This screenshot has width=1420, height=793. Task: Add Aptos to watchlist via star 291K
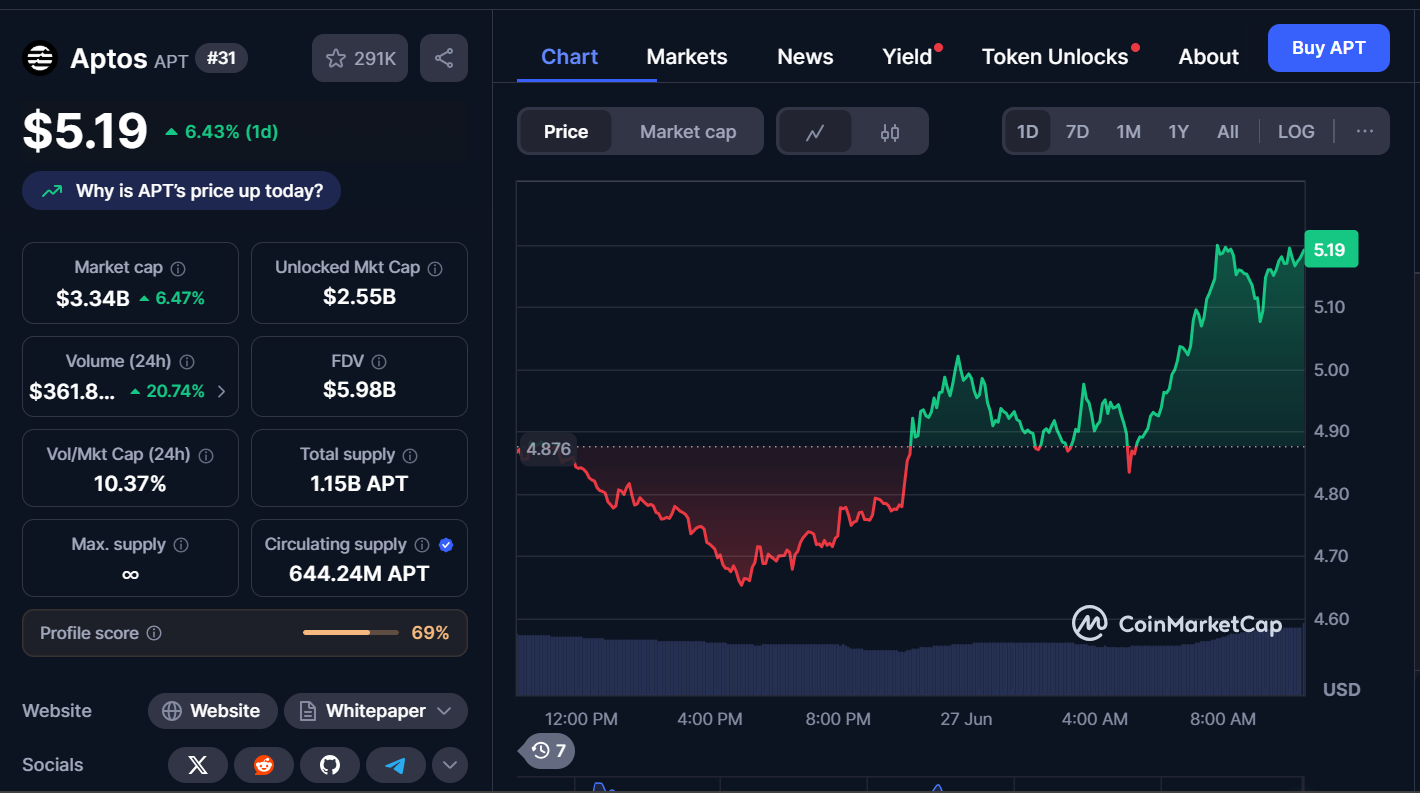click(360, 58)
